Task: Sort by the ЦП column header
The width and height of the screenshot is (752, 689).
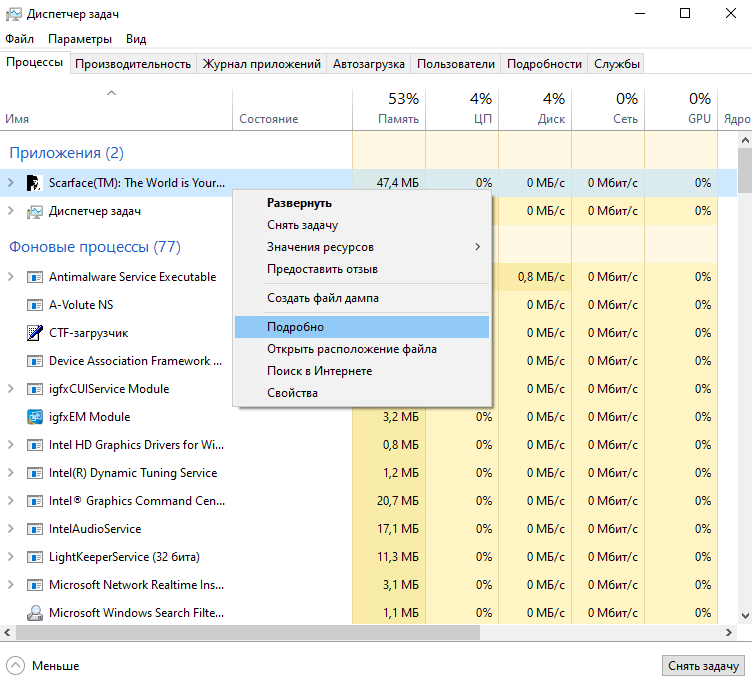Action: pyautogui.click(x=462, y=109)
